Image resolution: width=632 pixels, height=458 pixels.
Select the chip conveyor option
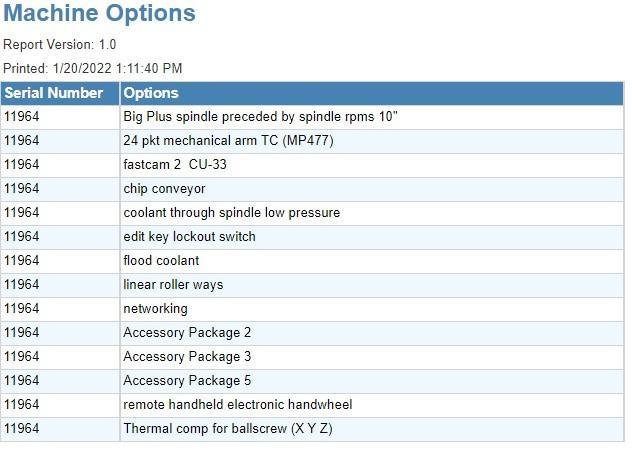pyautogui.click(x=164, y=189)
